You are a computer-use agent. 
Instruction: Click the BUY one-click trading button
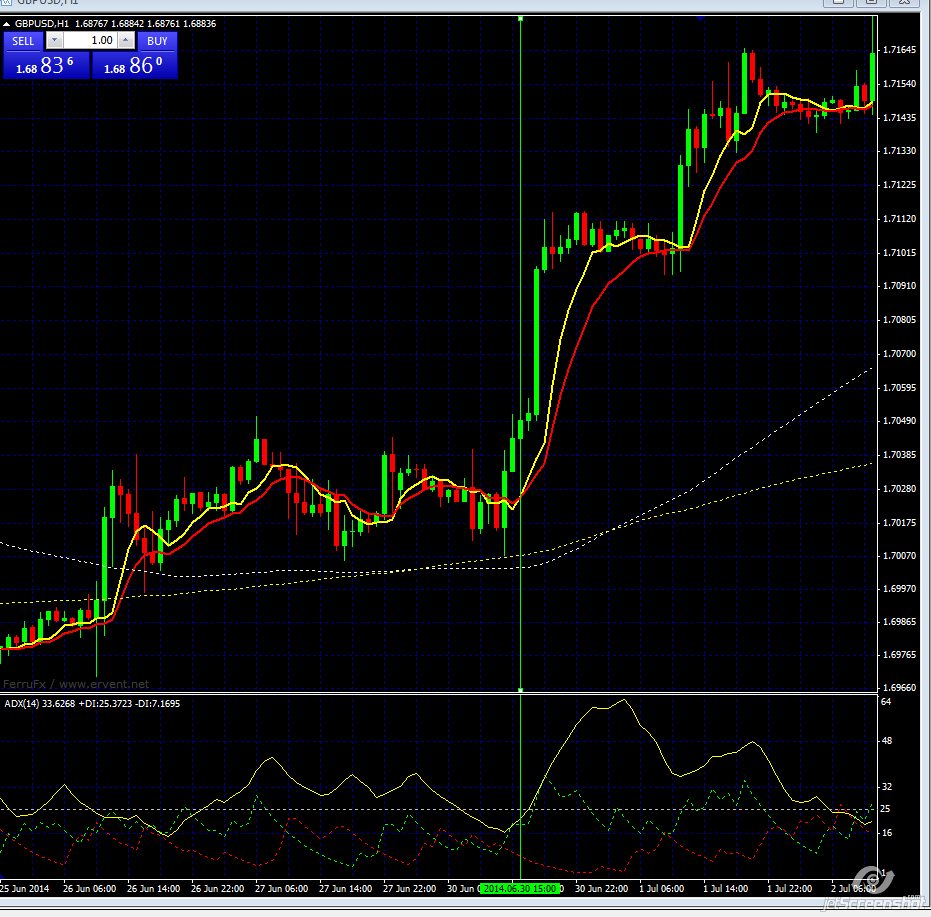pos(157,41)
